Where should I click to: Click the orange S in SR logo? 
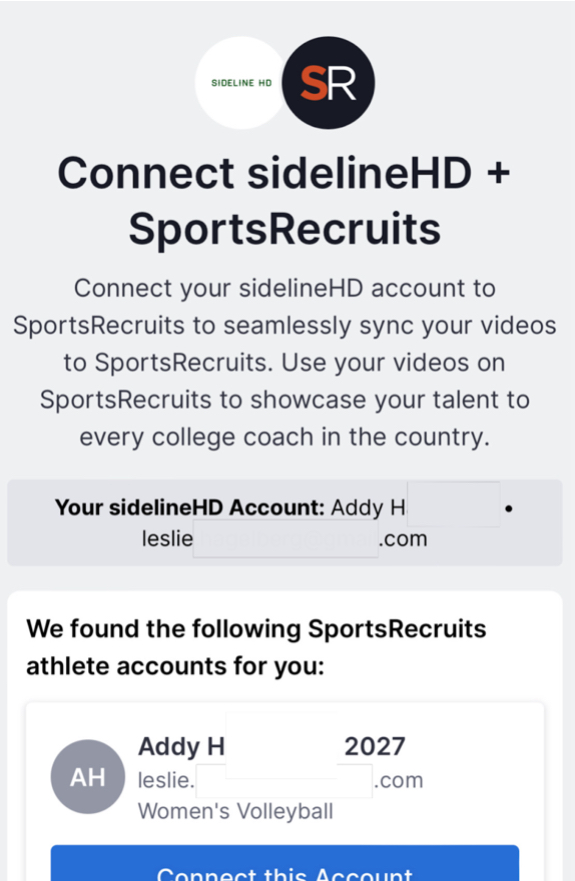pyautogui.click(x=314, y=83)
